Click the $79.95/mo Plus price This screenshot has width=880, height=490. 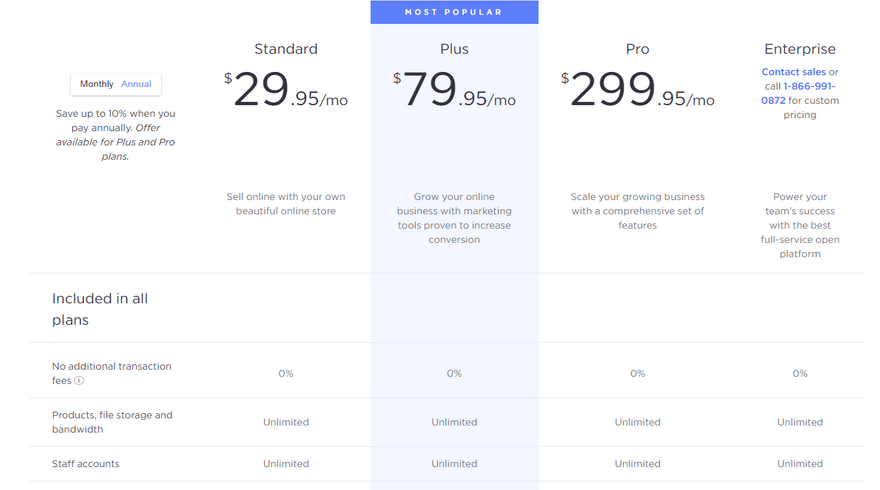[x=454, y=90]
